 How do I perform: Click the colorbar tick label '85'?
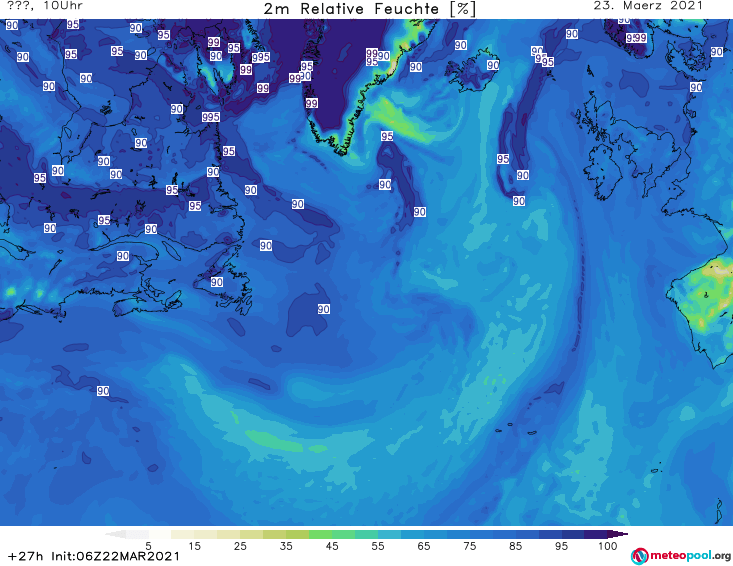(515, 546)
